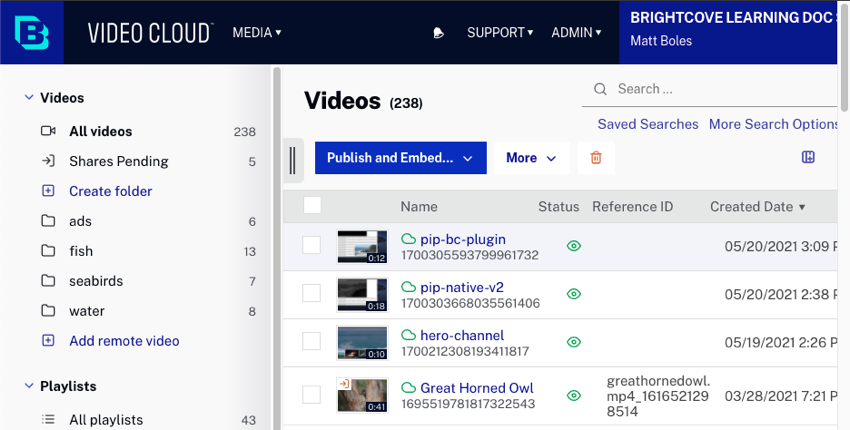
Task: Open the Great Horned Owl video link
Action: point(477,388)
